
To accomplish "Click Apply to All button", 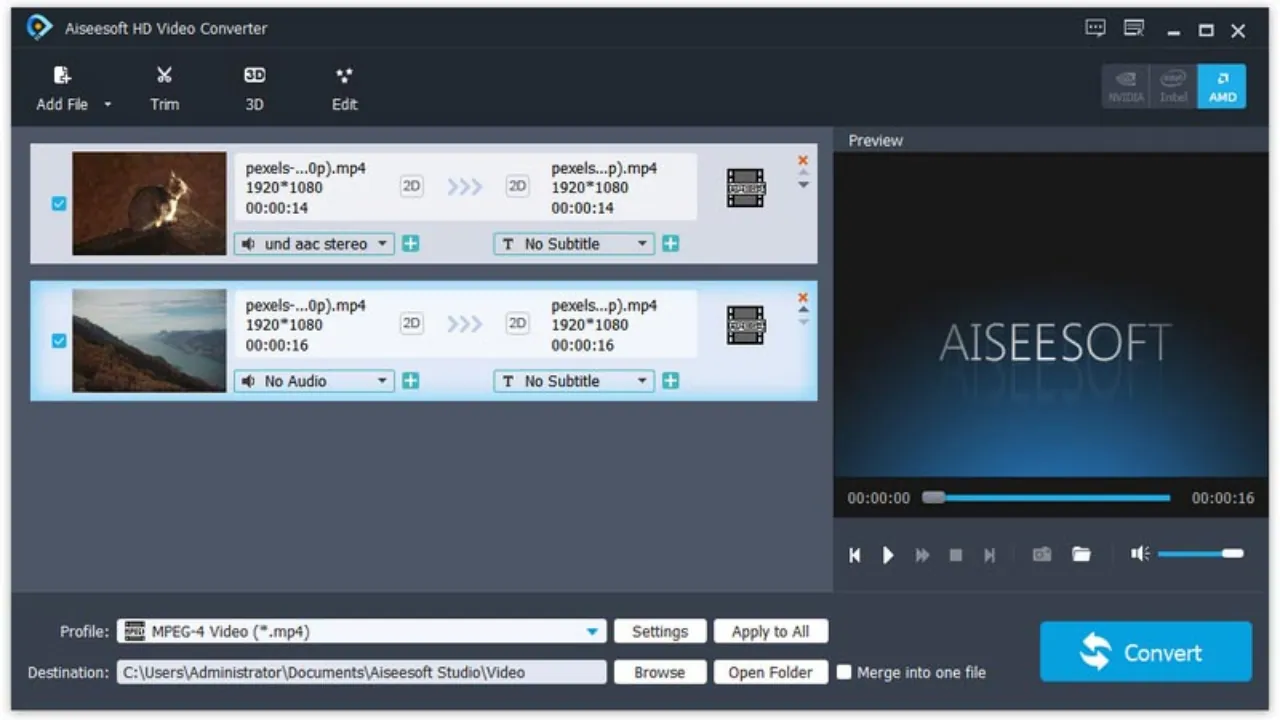I will point(770,632).
